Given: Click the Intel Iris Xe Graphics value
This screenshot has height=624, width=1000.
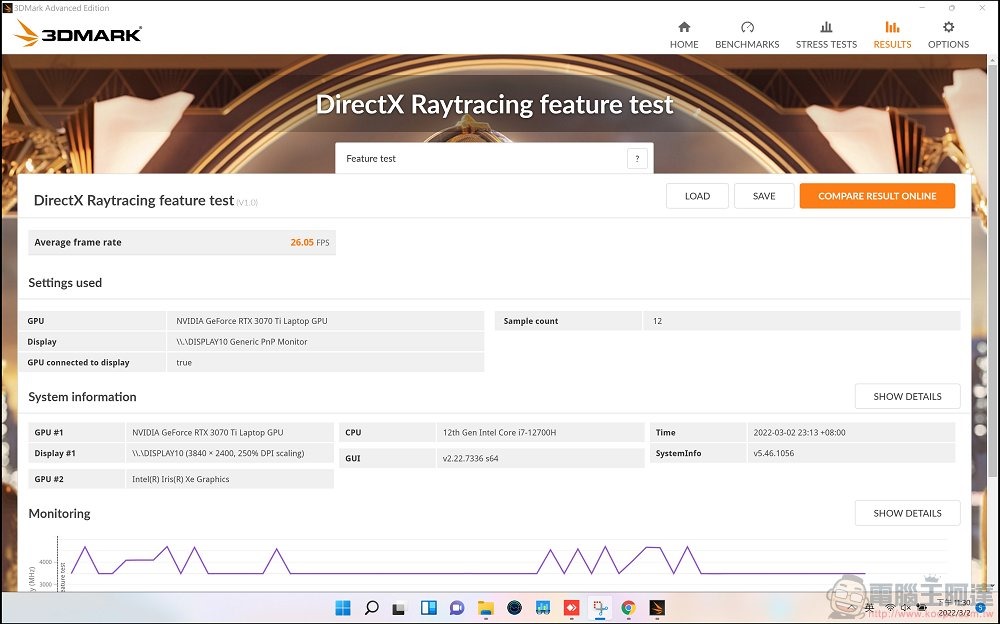Looking at the screenshot, I should (x=180, y=479).
